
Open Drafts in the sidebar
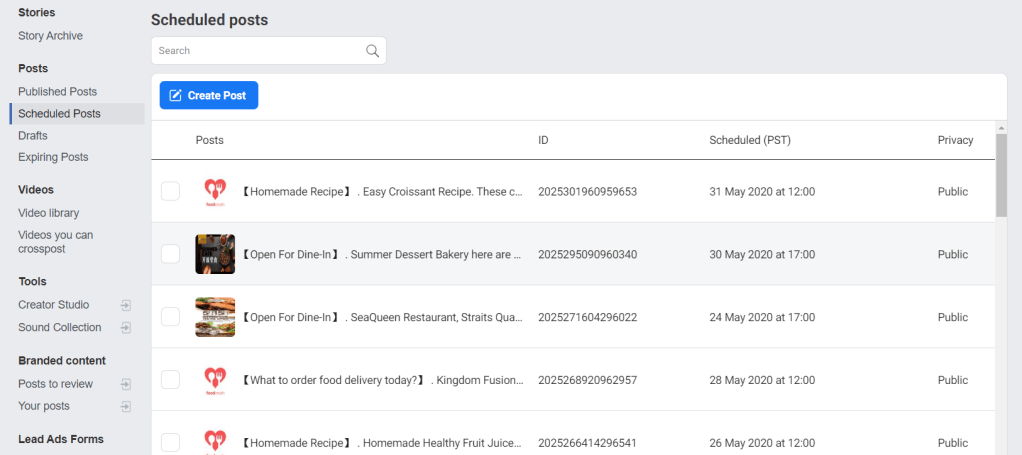33,136
